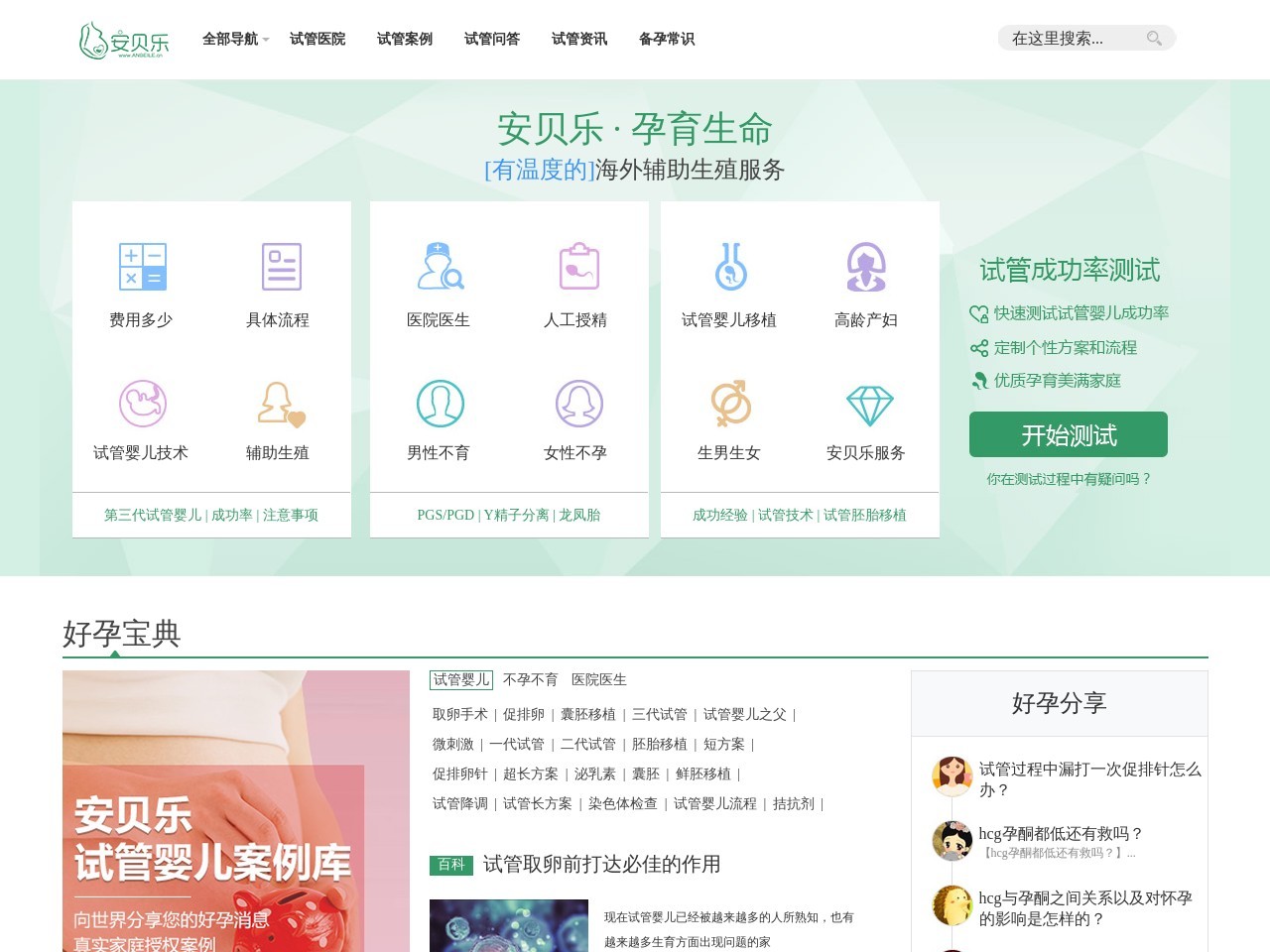Open the Y精子分离 link
Image resolution: width=1270 pixels, height=952 pixels.
516,515
